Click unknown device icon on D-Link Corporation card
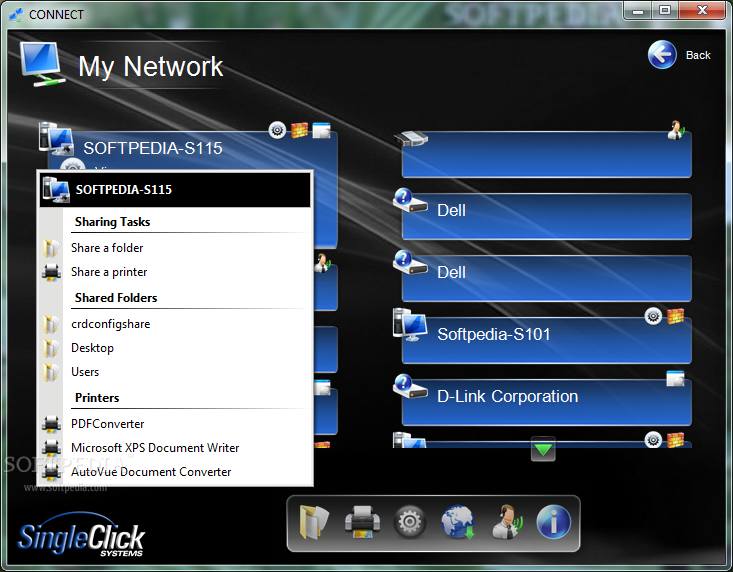 410,386
